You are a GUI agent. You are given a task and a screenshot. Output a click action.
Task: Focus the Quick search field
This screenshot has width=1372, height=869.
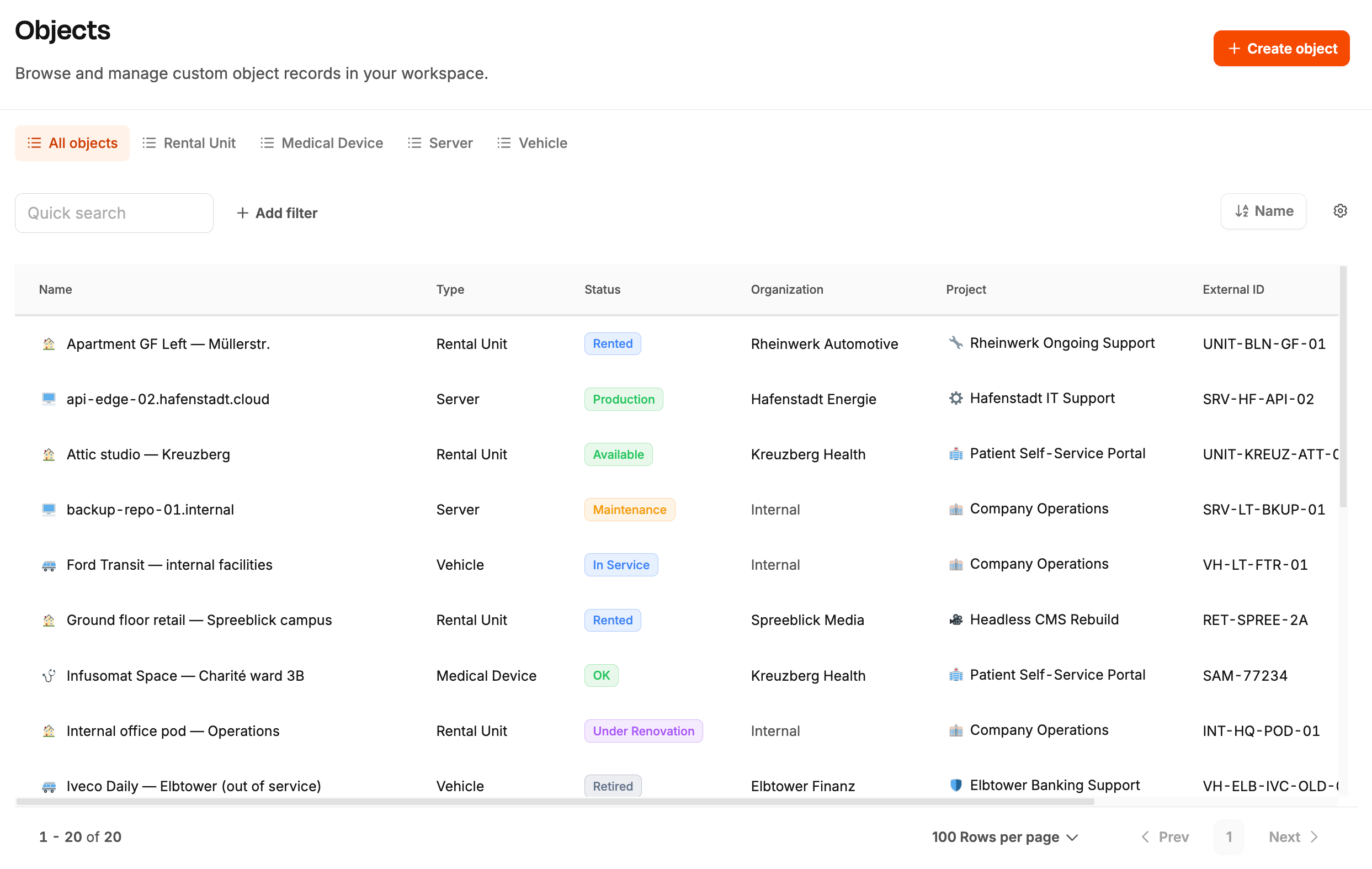click(114, 213)
